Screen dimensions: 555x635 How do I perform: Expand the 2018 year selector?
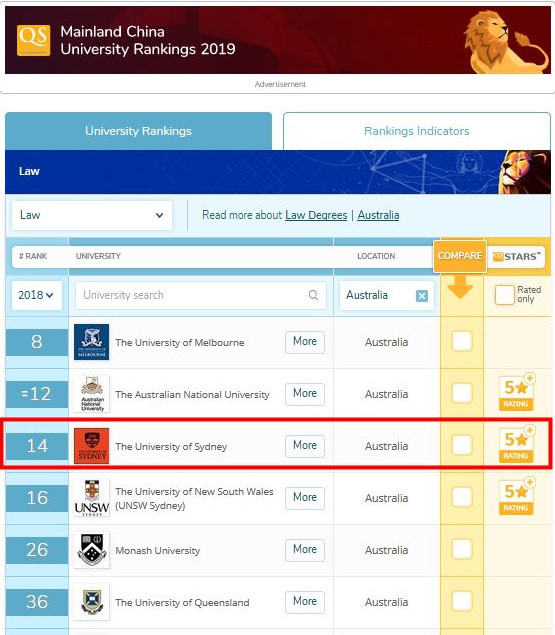36,295
